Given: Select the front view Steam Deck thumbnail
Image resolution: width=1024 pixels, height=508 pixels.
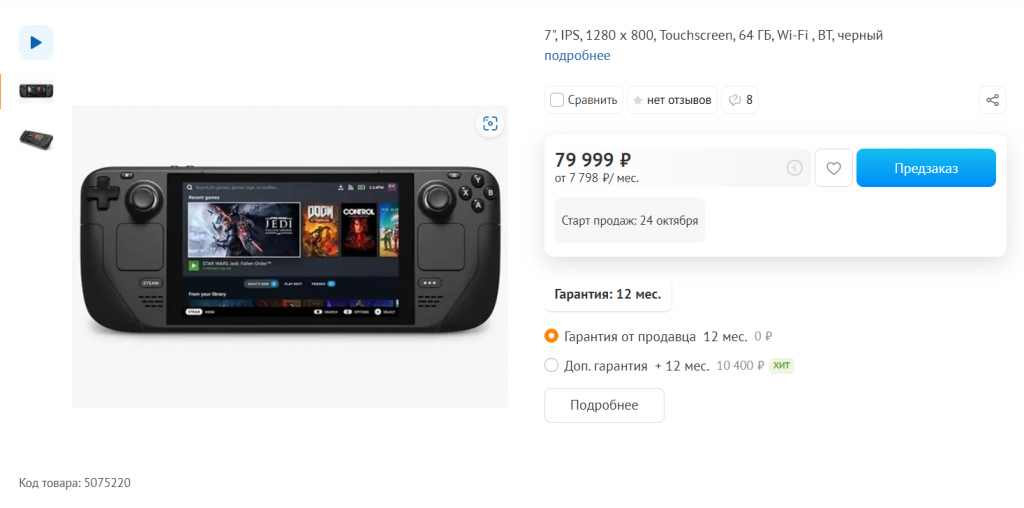Looking at the screenshot, I should pyautogui.click(x=36, y=91).
